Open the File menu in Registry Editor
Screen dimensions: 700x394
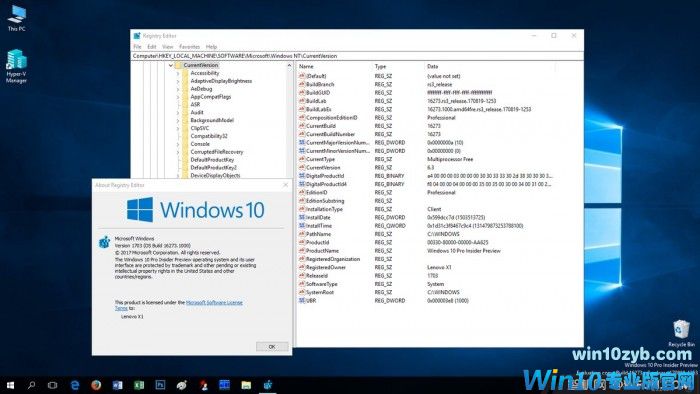click(x=137, y=46)
